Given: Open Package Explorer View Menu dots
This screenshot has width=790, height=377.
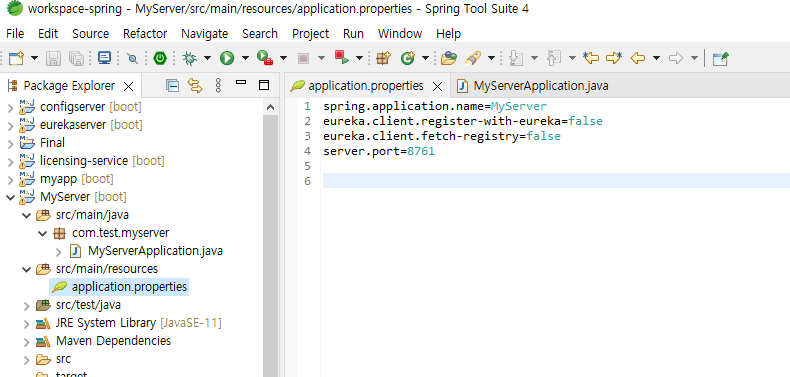Looking at the screenshot, I should coord(218,86).
